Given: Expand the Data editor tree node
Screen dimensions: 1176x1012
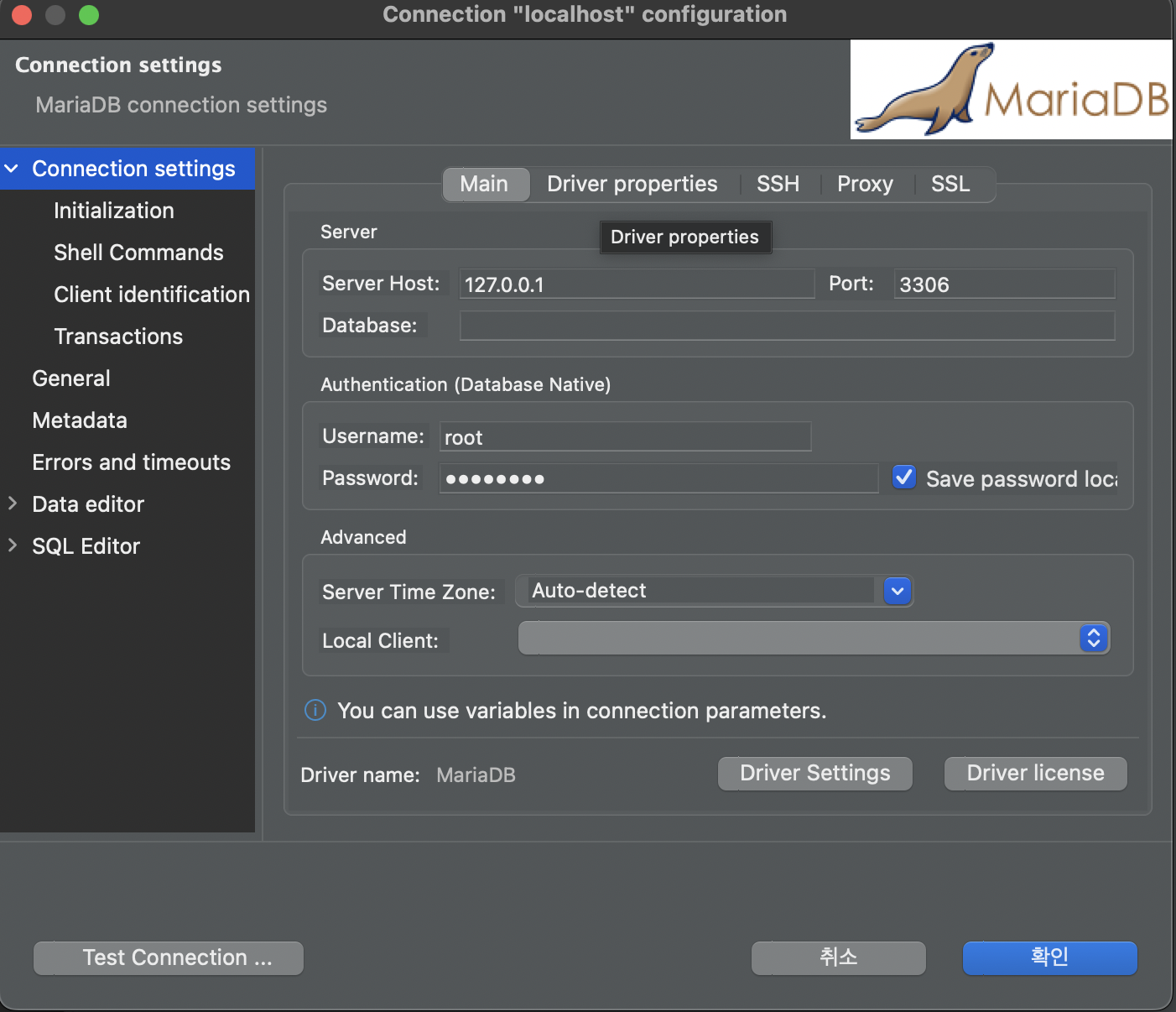Looking at the screenshot, I should coord(12,503).
